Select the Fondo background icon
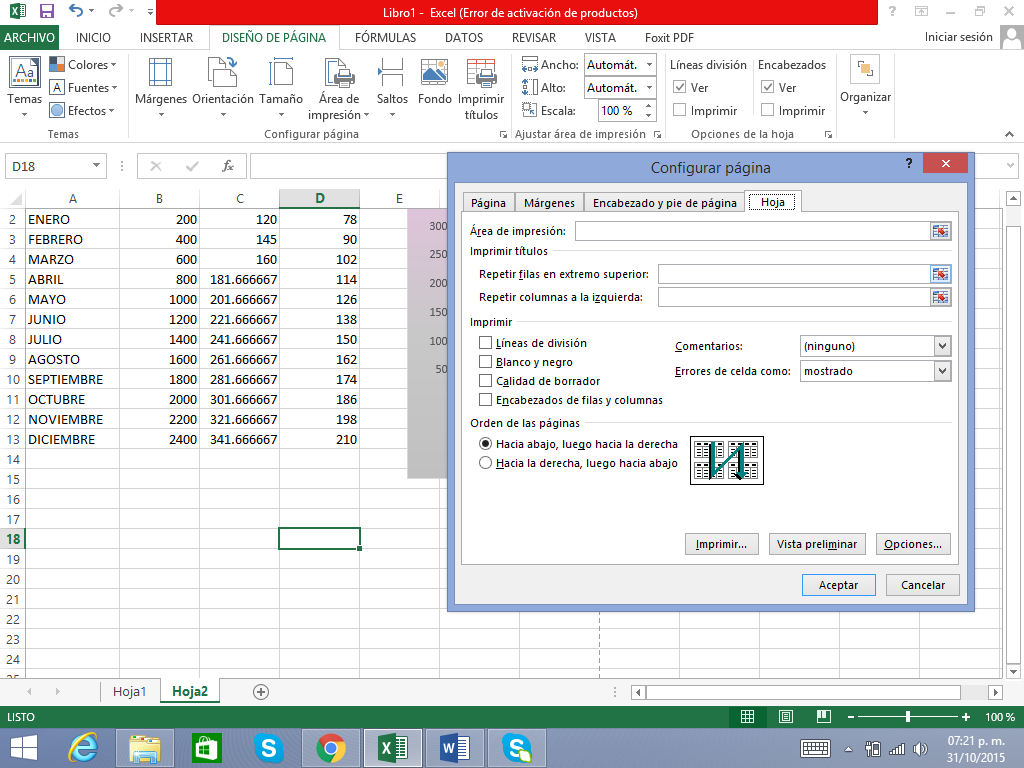 tap(435, 75)
